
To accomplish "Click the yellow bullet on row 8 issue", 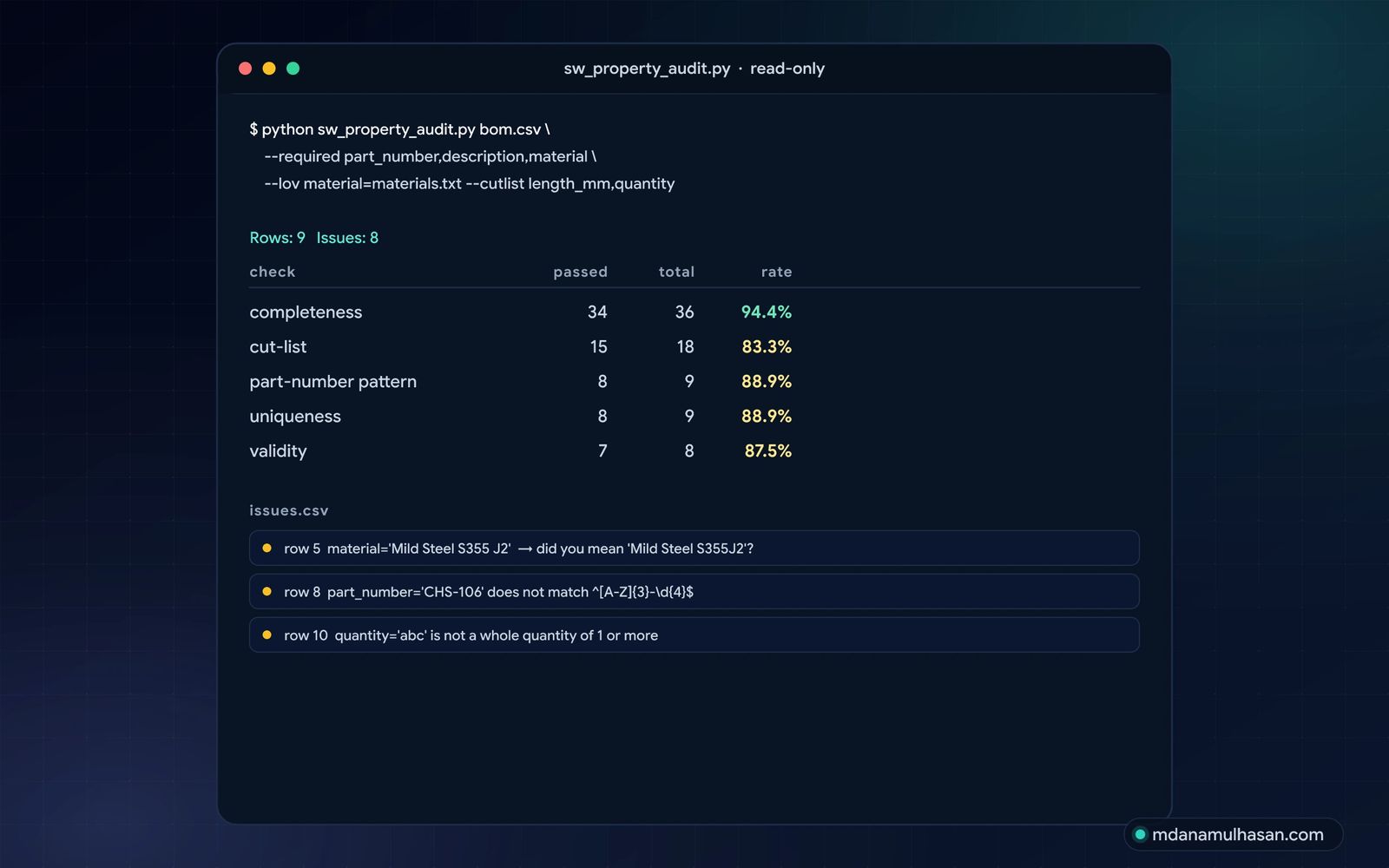I will 267,591.
